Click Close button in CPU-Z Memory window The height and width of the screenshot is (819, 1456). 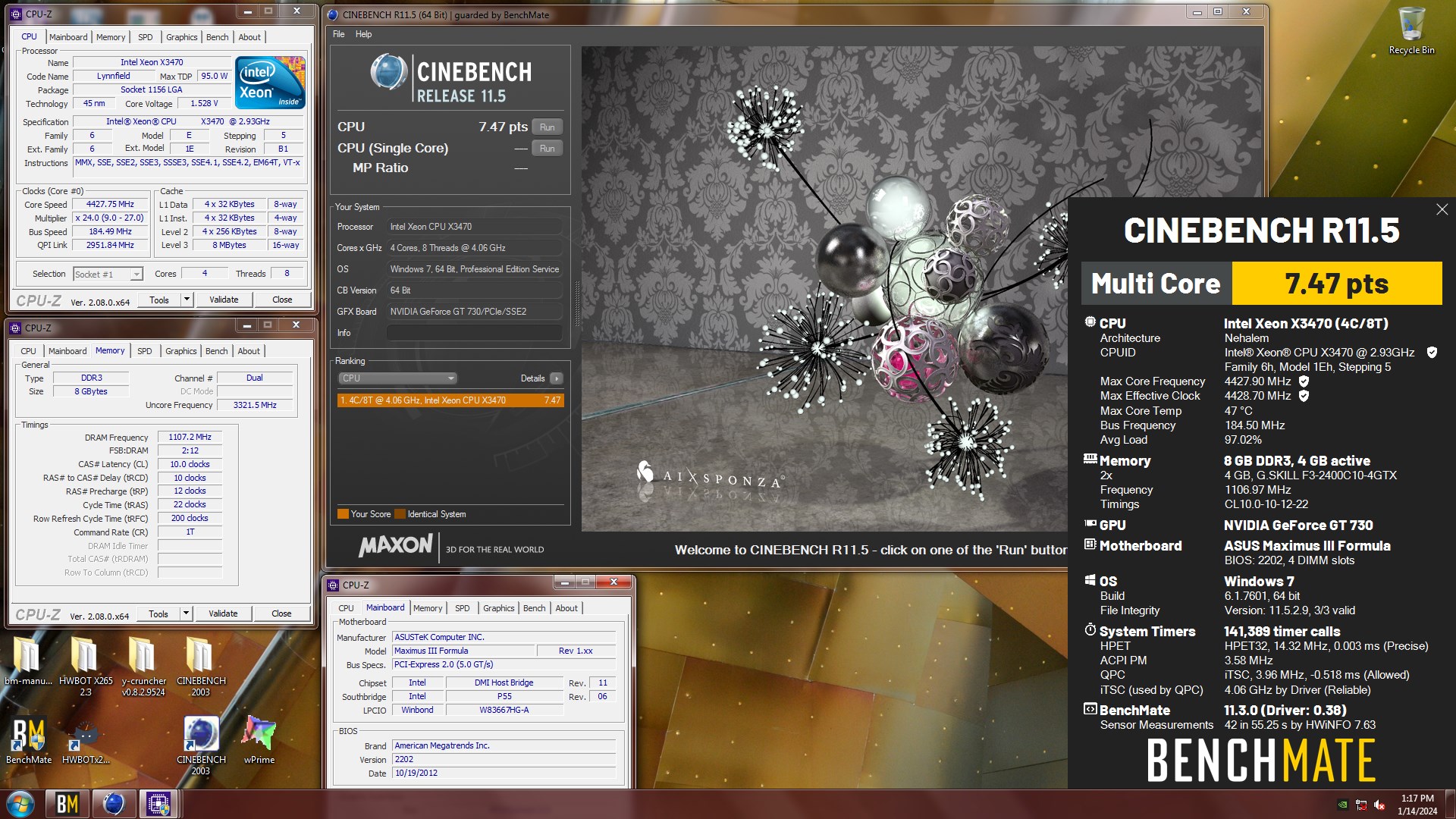click(x=281, y=613)
